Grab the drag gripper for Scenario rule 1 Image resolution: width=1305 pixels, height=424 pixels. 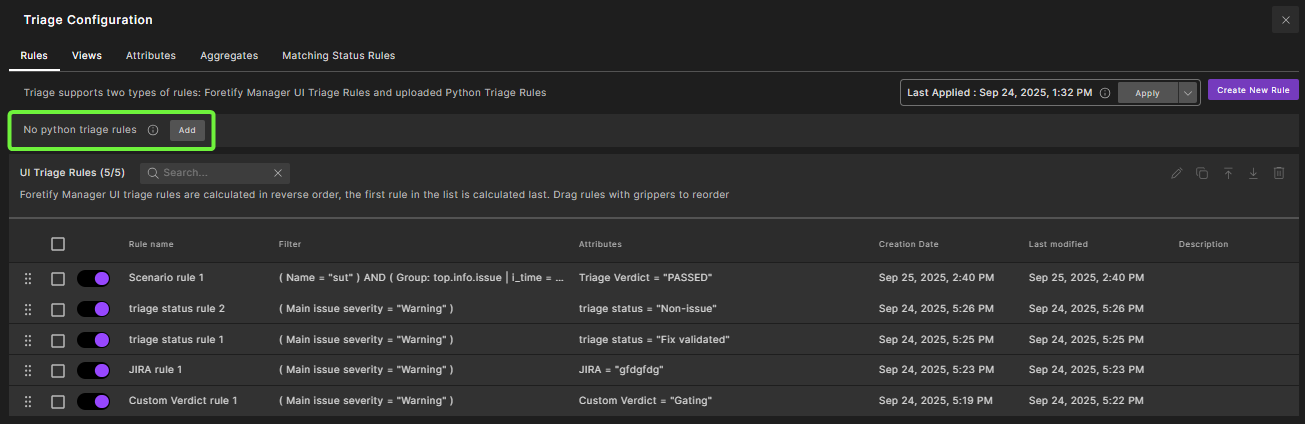pyautogui.click(x=28, y=278)
